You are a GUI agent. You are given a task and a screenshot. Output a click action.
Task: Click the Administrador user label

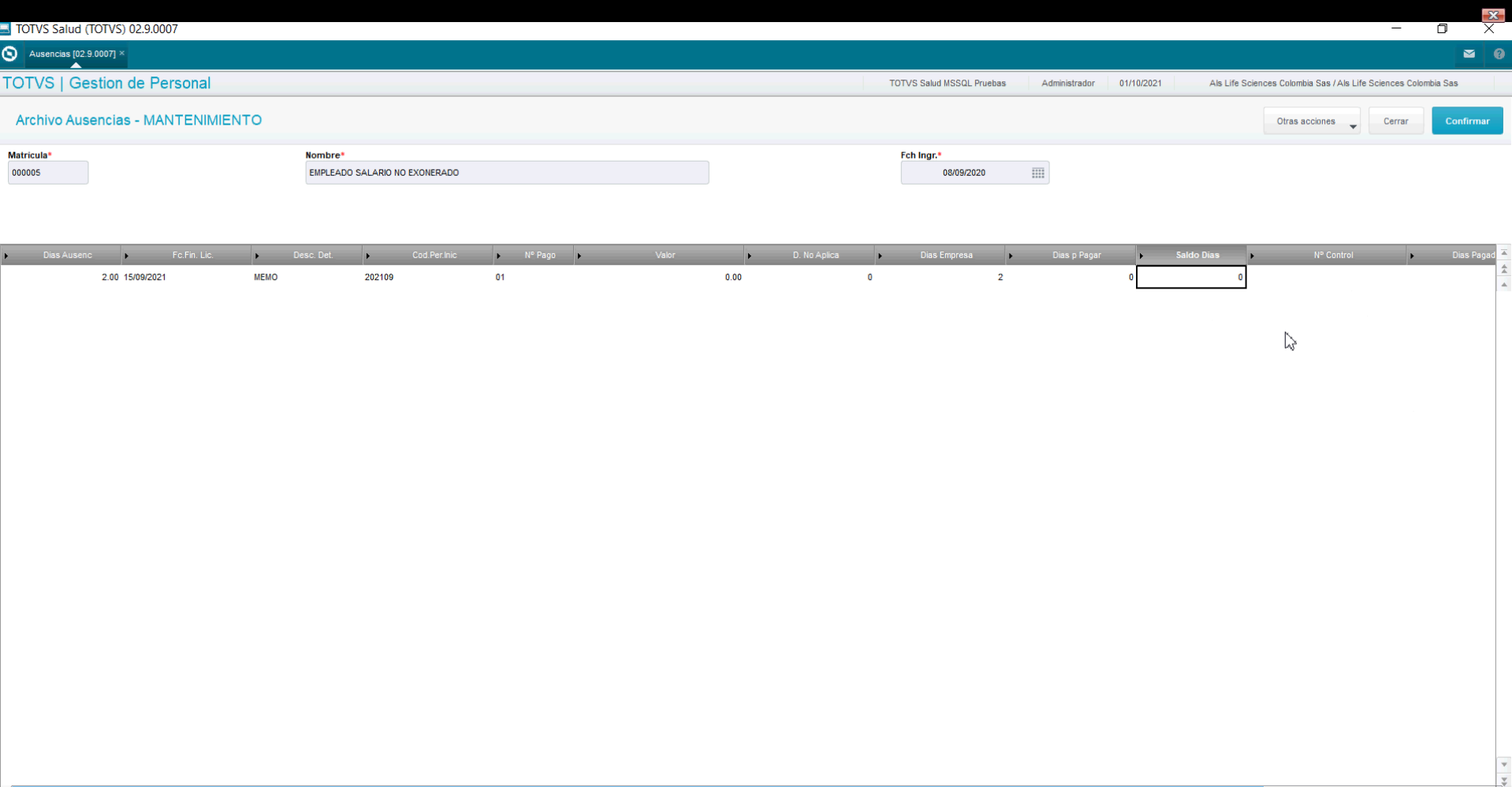point(1067,83)
